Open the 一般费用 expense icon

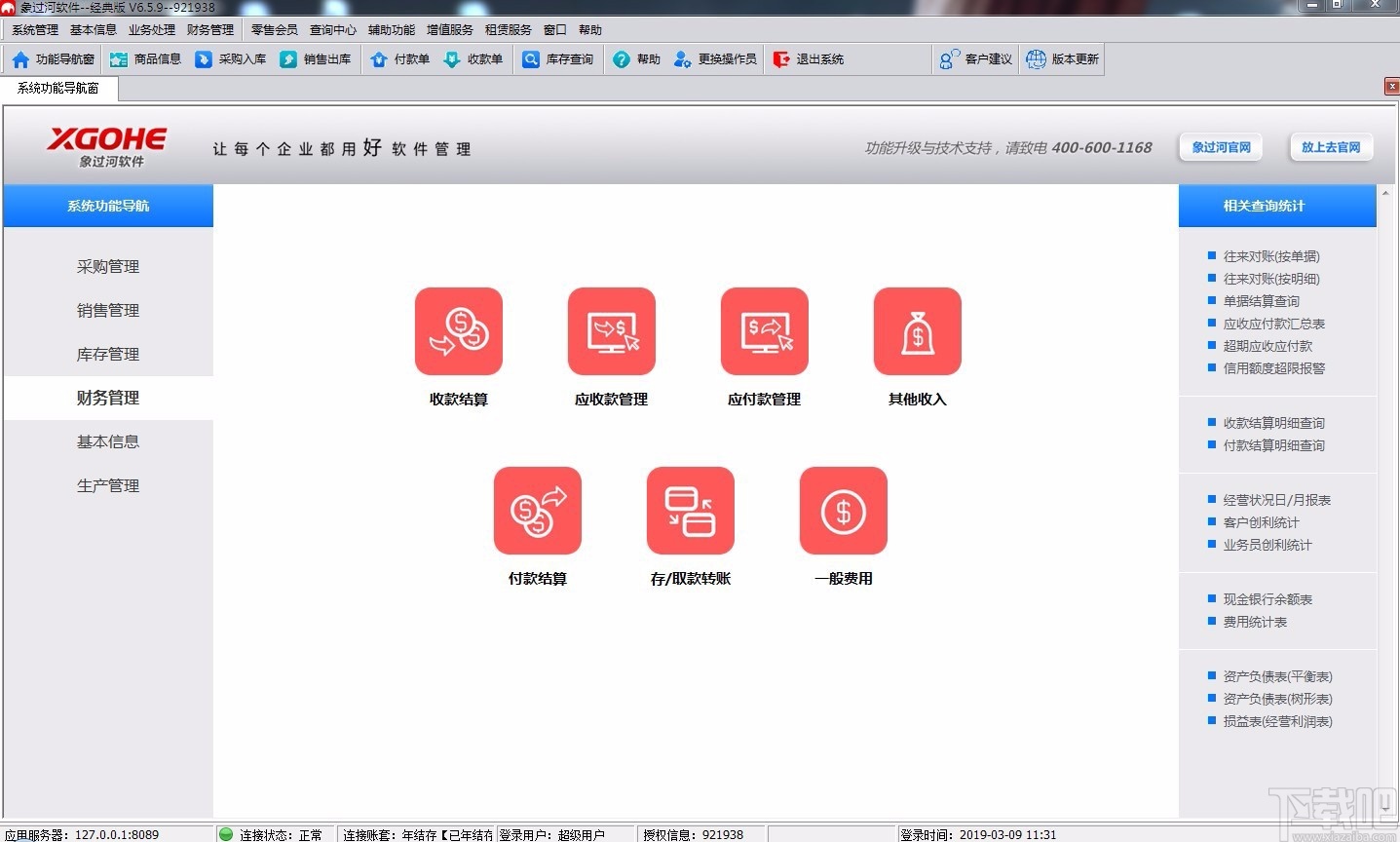843,511
